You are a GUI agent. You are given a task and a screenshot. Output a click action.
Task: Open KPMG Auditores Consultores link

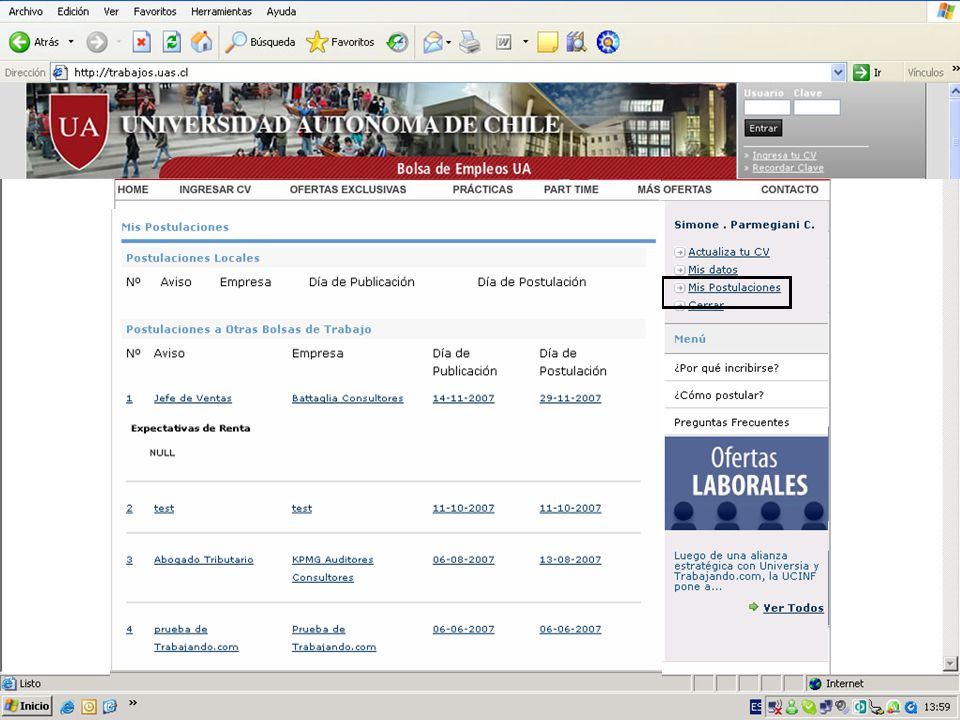332,568
